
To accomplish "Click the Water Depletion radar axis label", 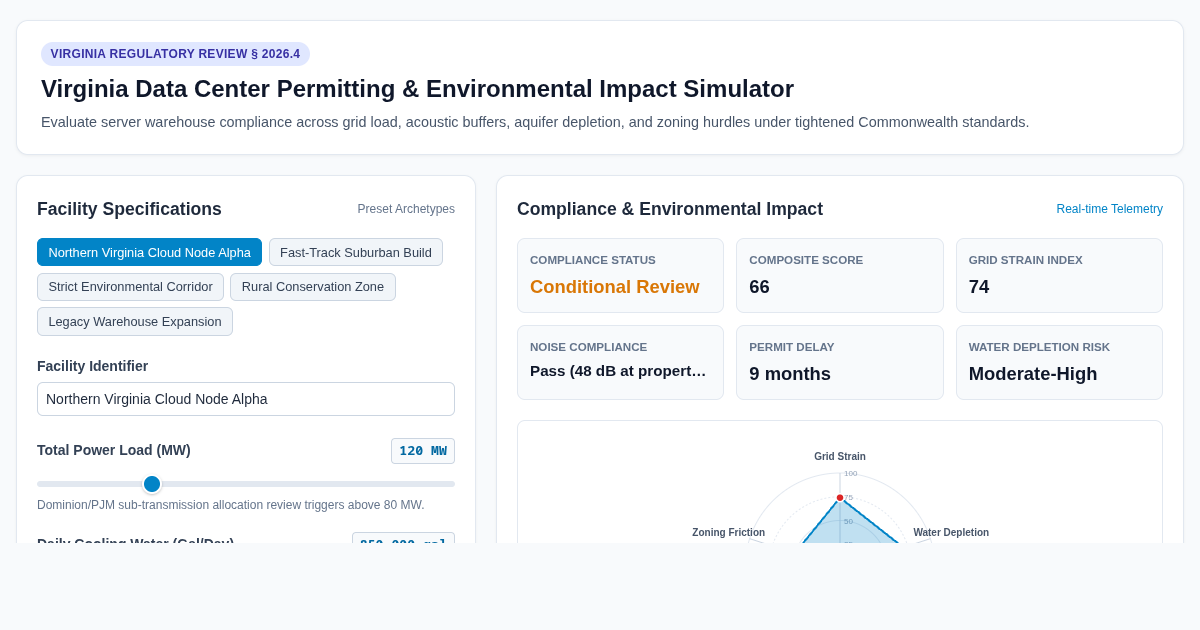I will click(x=951, y=533).
